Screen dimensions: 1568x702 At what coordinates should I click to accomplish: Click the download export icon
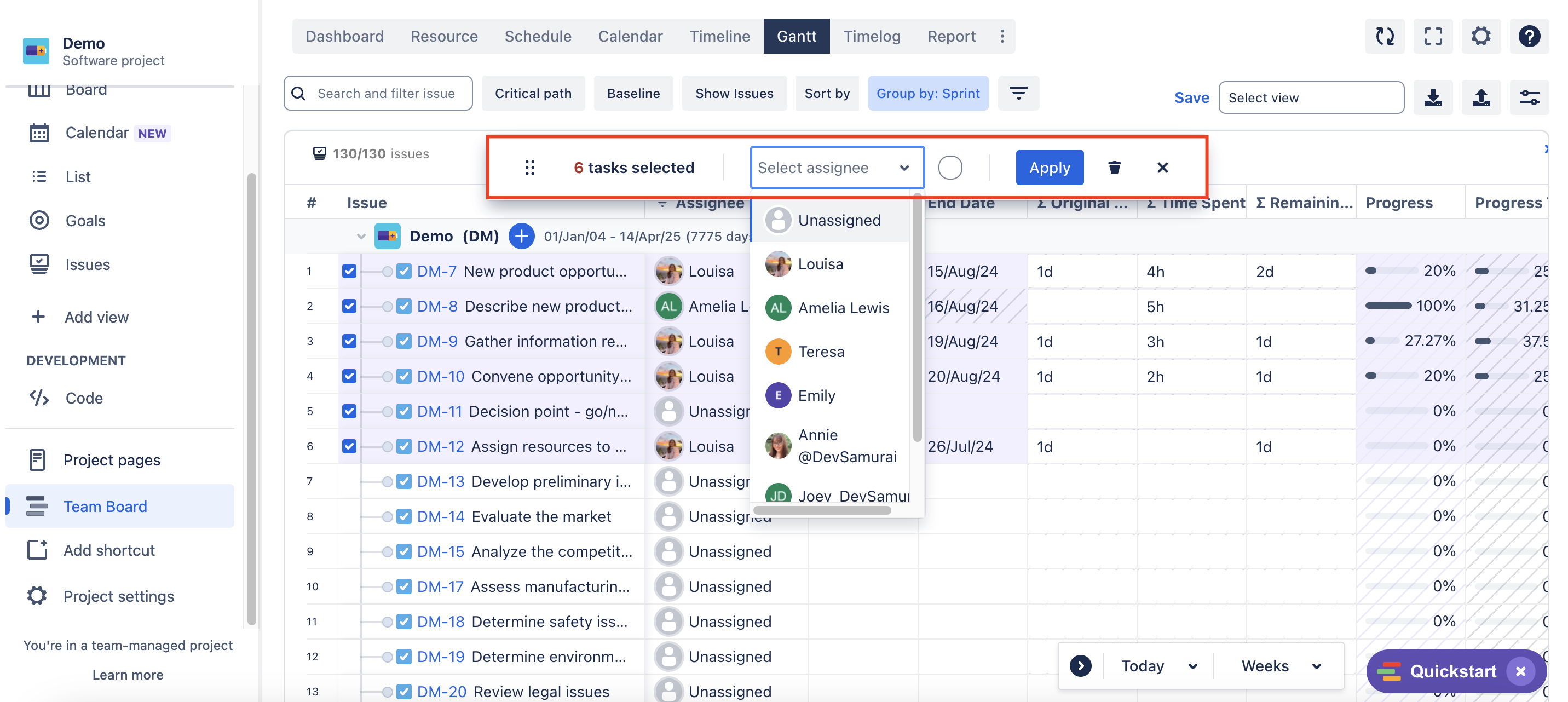(1432, 97)
